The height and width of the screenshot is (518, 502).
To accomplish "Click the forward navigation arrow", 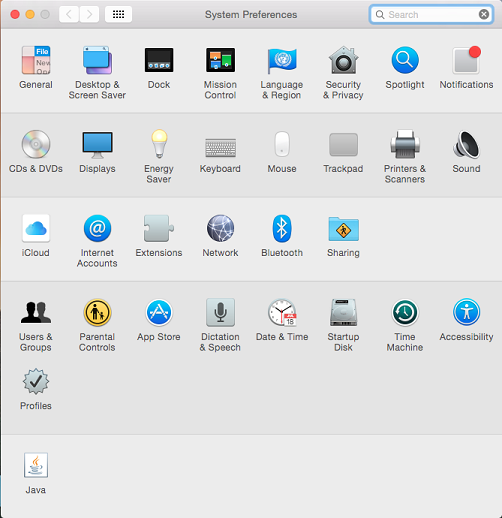I will [x=89, y=14].
